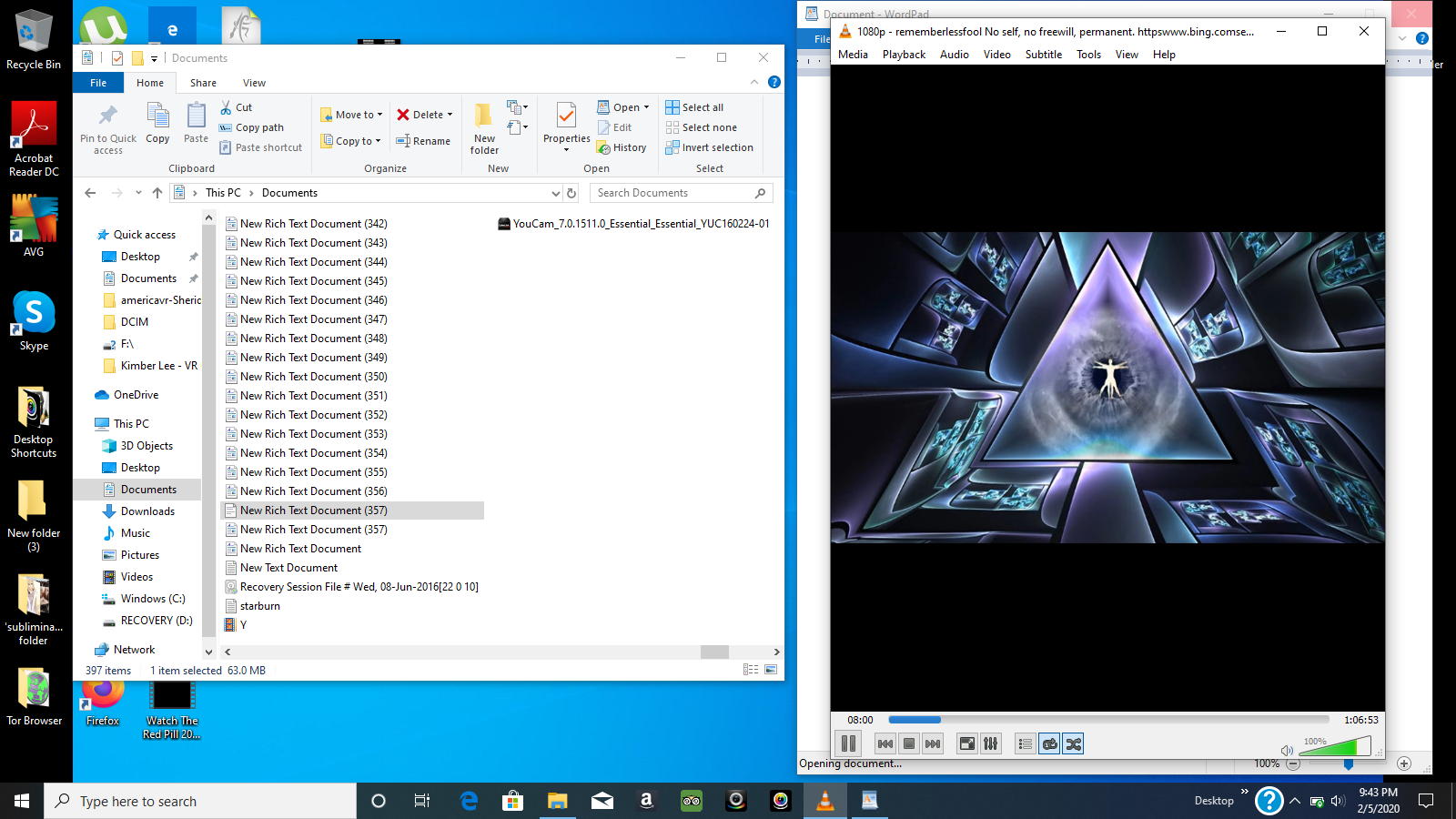
Task: Expand the recent locations dropdown
Action: (138, 193)
